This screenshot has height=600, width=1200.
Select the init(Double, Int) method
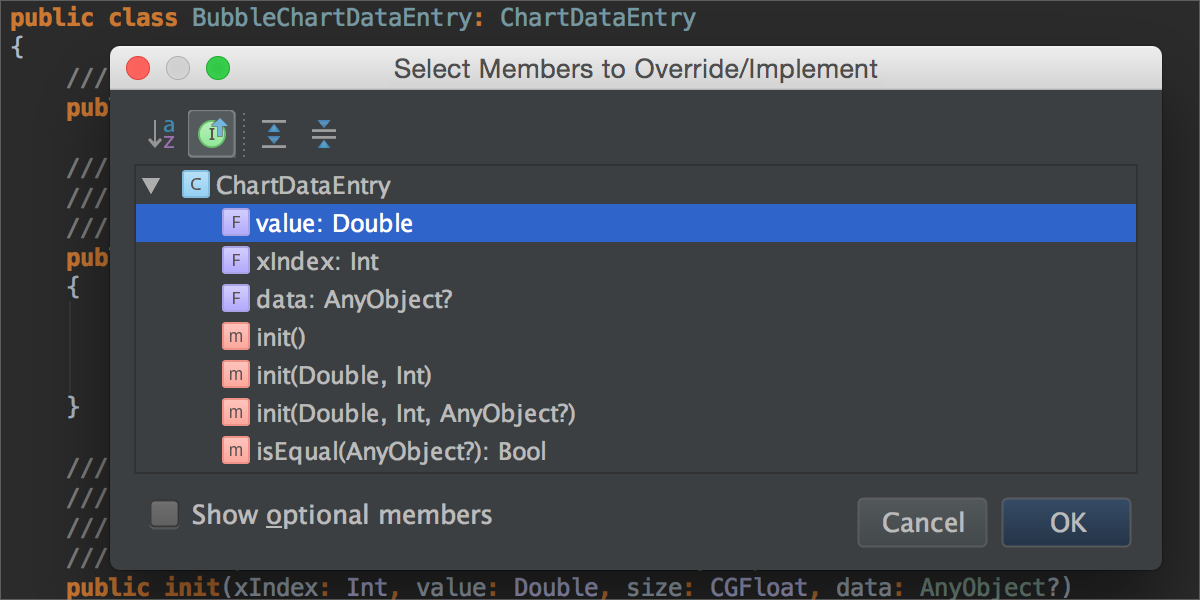click(343, 376)
